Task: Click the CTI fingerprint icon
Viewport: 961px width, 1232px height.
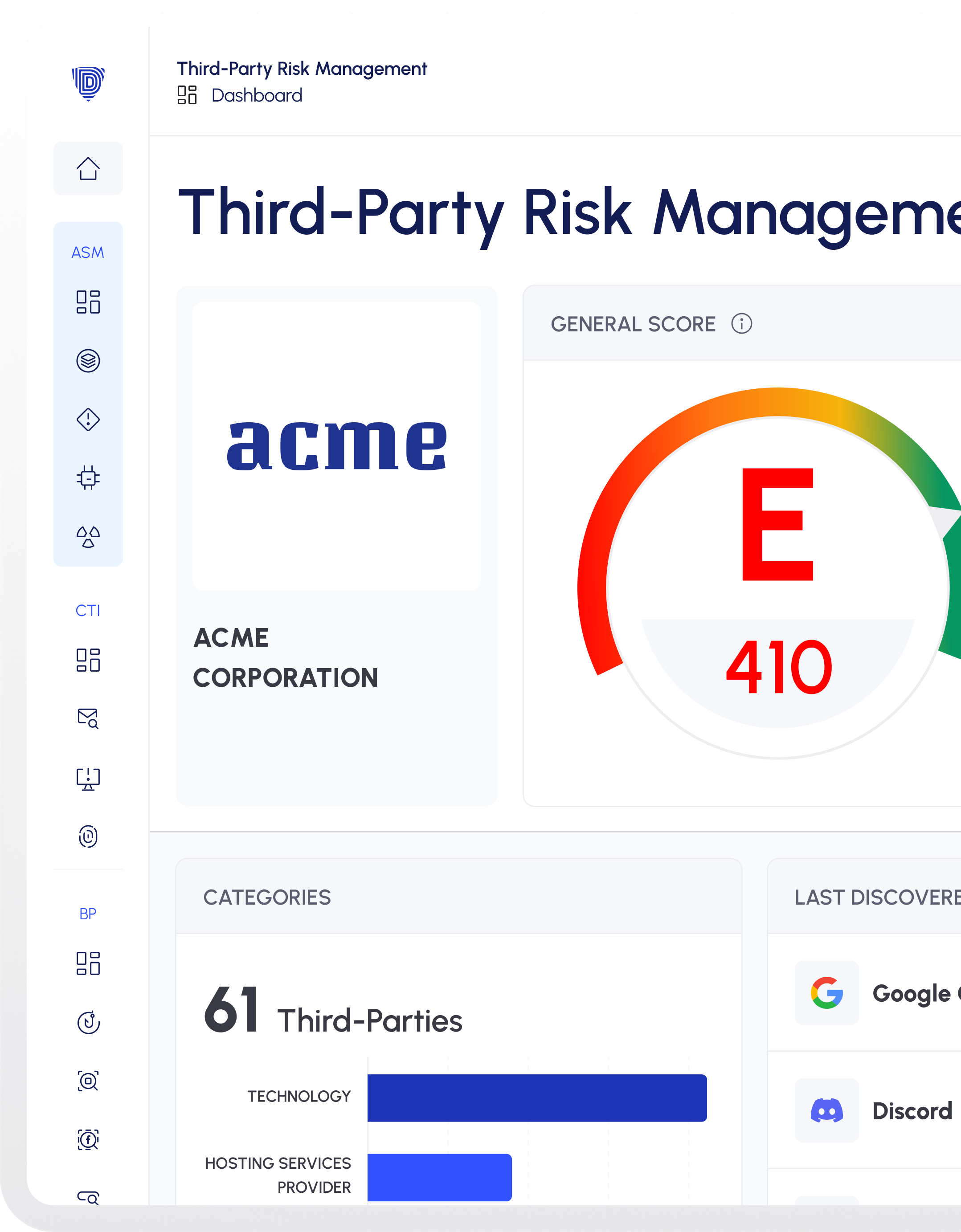Action: [x=88, y=836]
